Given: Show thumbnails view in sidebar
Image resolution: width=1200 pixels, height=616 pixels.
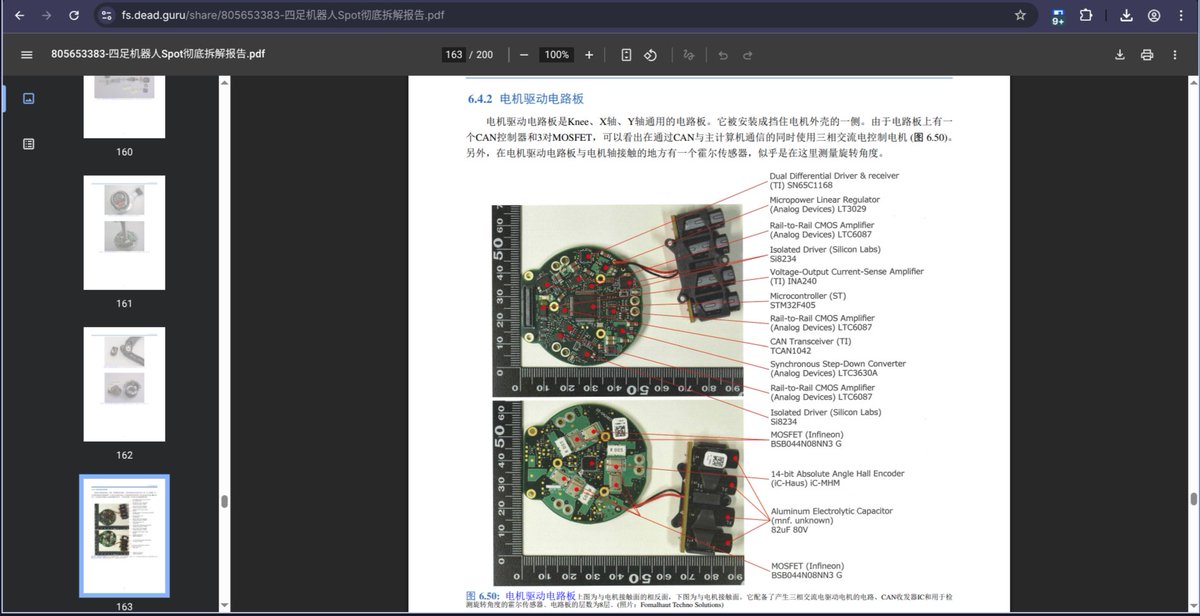Looking at the screenshot, I should (x=28, y=98).
